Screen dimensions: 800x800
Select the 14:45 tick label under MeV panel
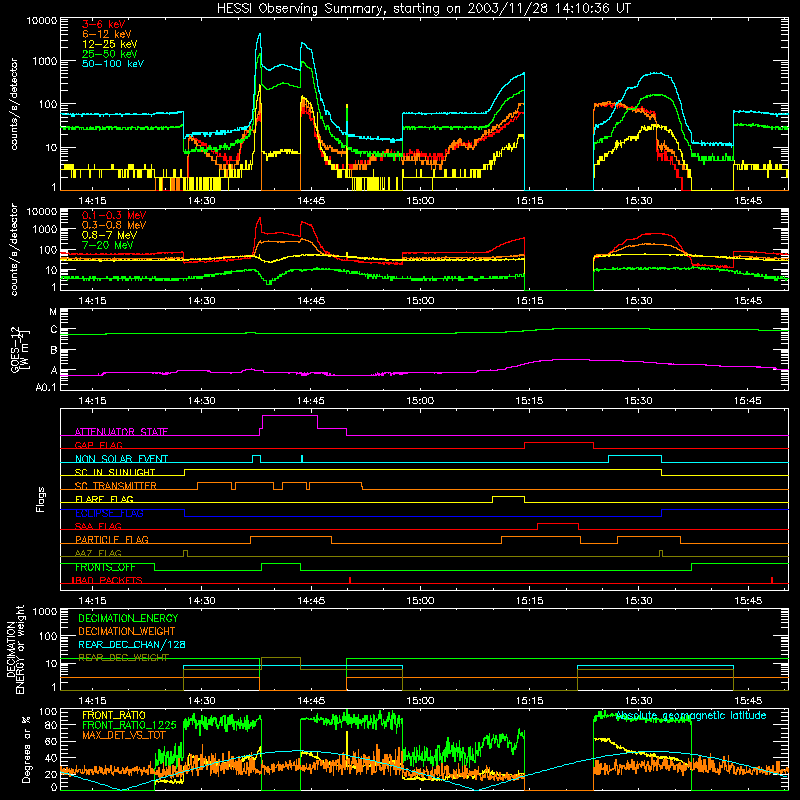pos(311,301)
